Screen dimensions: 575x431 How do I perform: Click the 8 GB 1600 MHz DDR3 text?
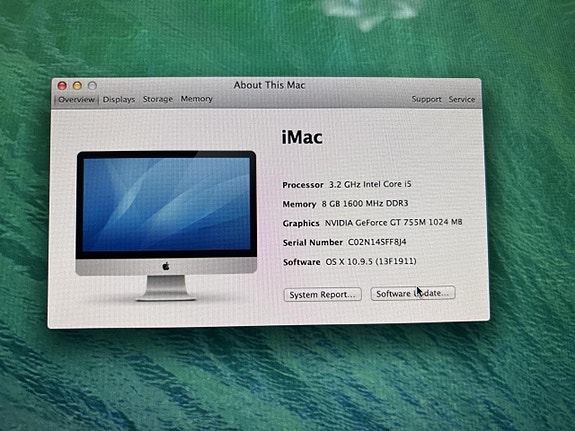click(365, 204)
